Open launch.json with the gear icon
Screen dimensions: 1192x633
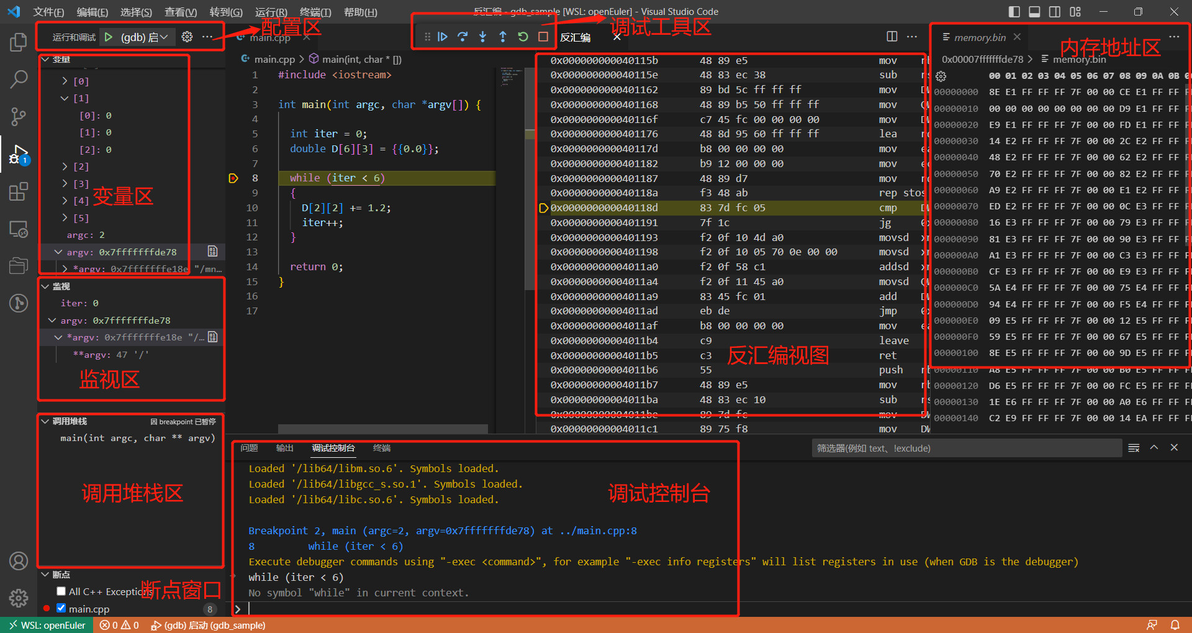tap(186, 36)
